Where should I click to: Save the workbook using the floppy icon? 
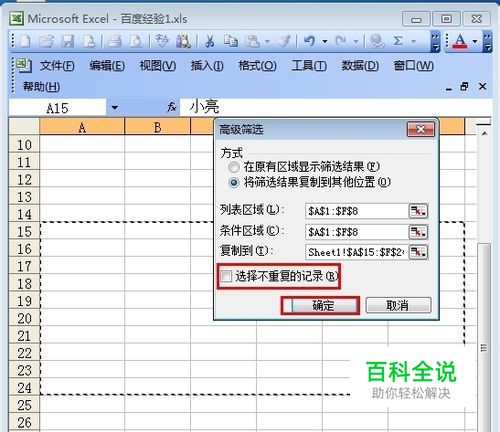[x=68, y=41]
